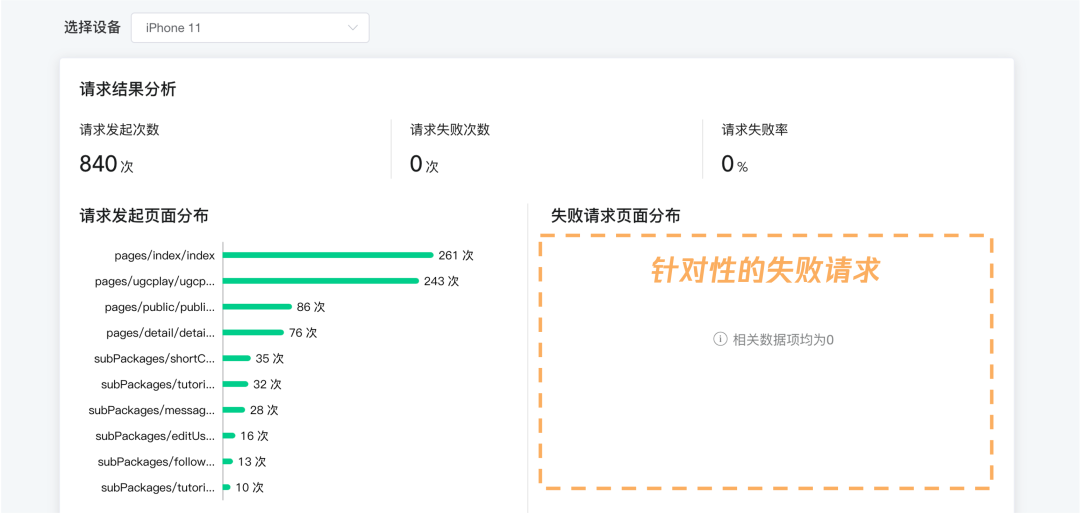Select the pages/public label
The width and height of the screenshot is (1080, 514).
click(160, 307)
